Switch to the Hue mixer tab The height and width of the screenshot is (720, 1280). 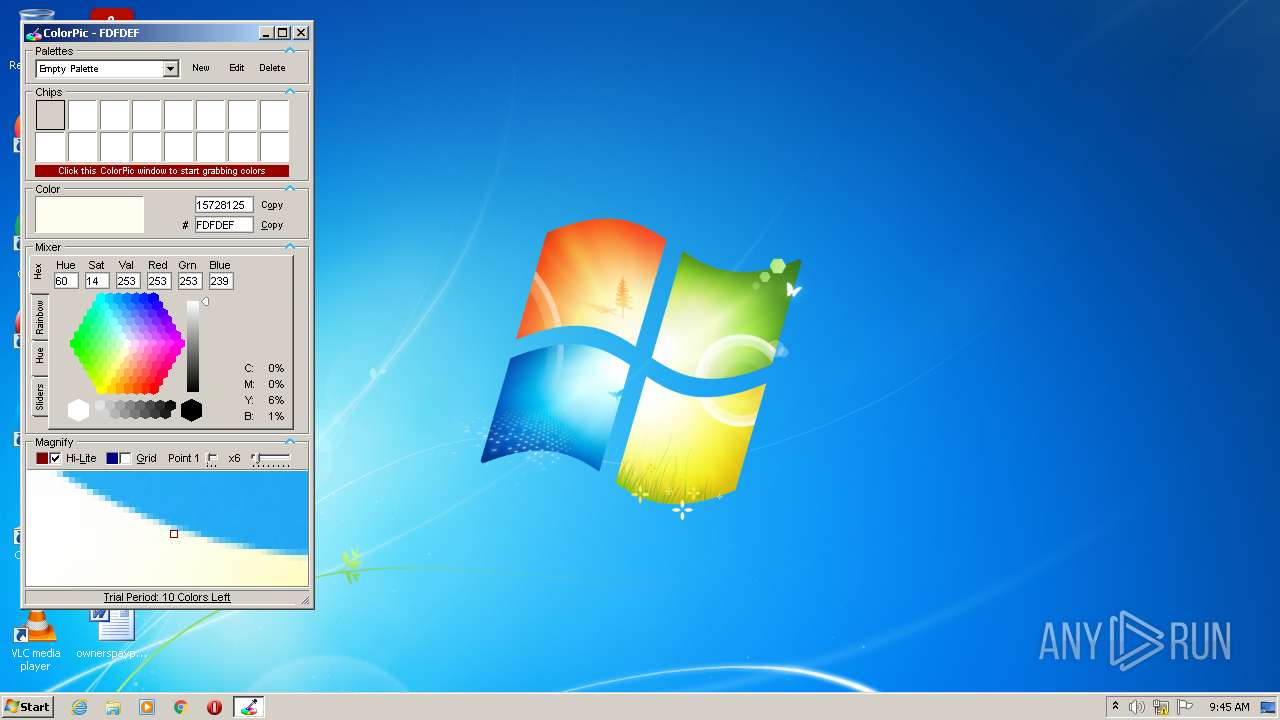pyautogui.click(x=39, y=356)
